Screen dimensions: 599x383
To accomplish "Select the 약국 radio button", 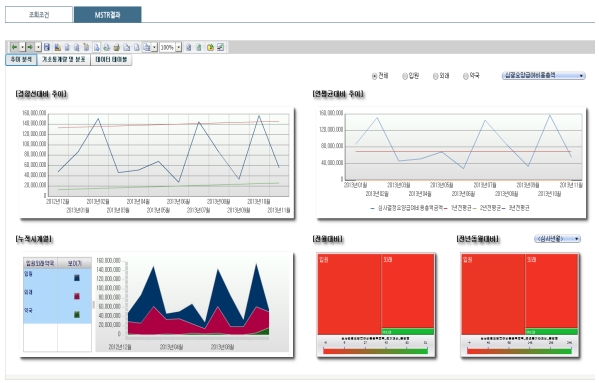I will [x=465, y=76].
